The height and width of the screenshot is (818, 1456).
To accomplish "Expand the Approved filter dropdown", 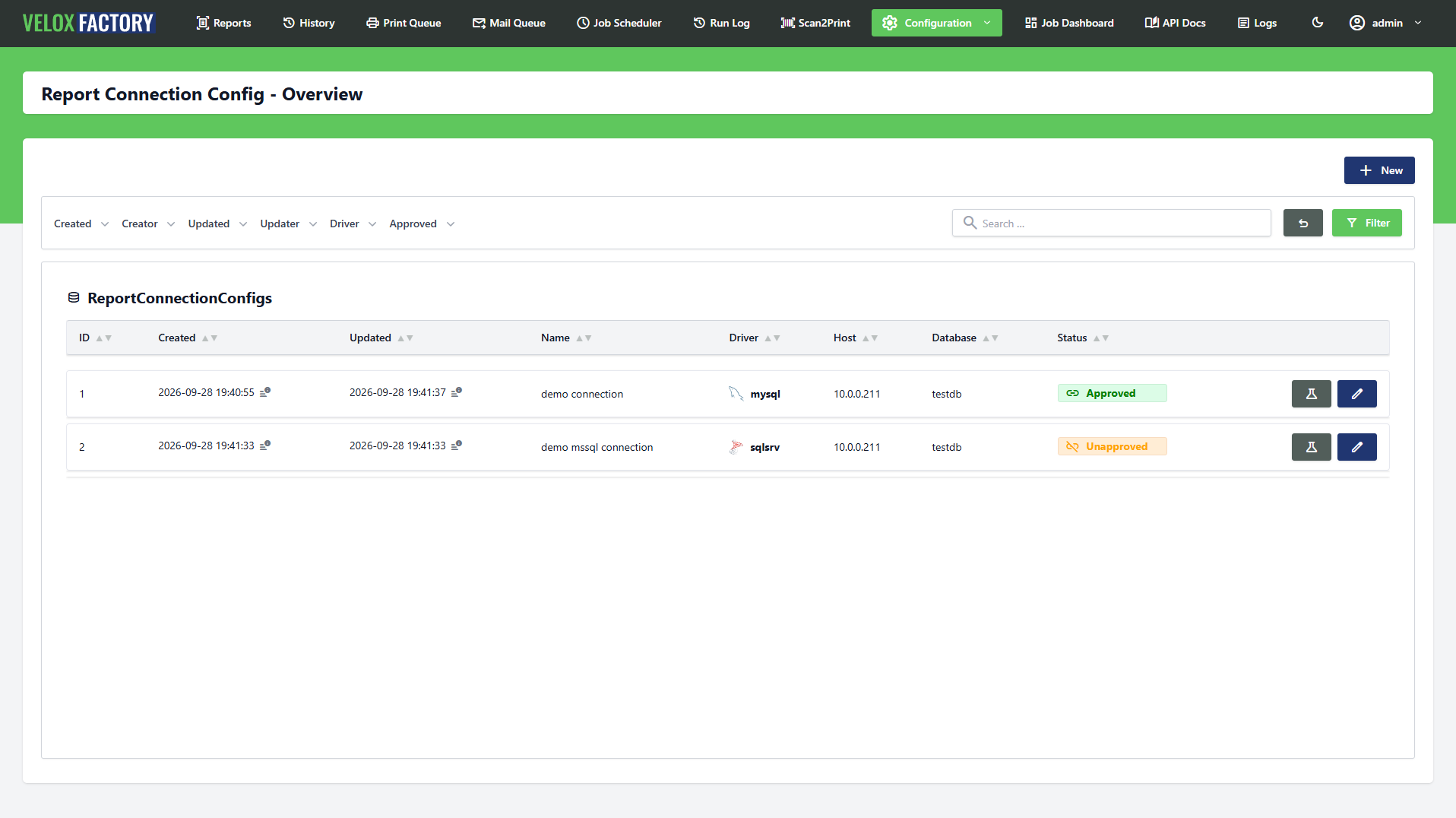I will pyautogui.click(x=422, y=224).
